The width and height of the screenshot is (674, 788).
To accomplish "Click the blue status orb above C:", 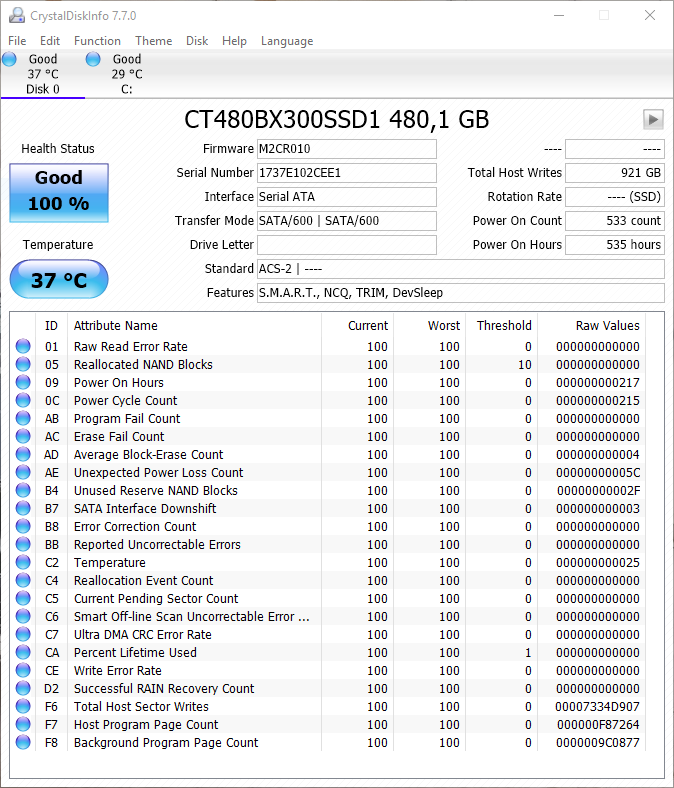I will [x=93, y=59].
